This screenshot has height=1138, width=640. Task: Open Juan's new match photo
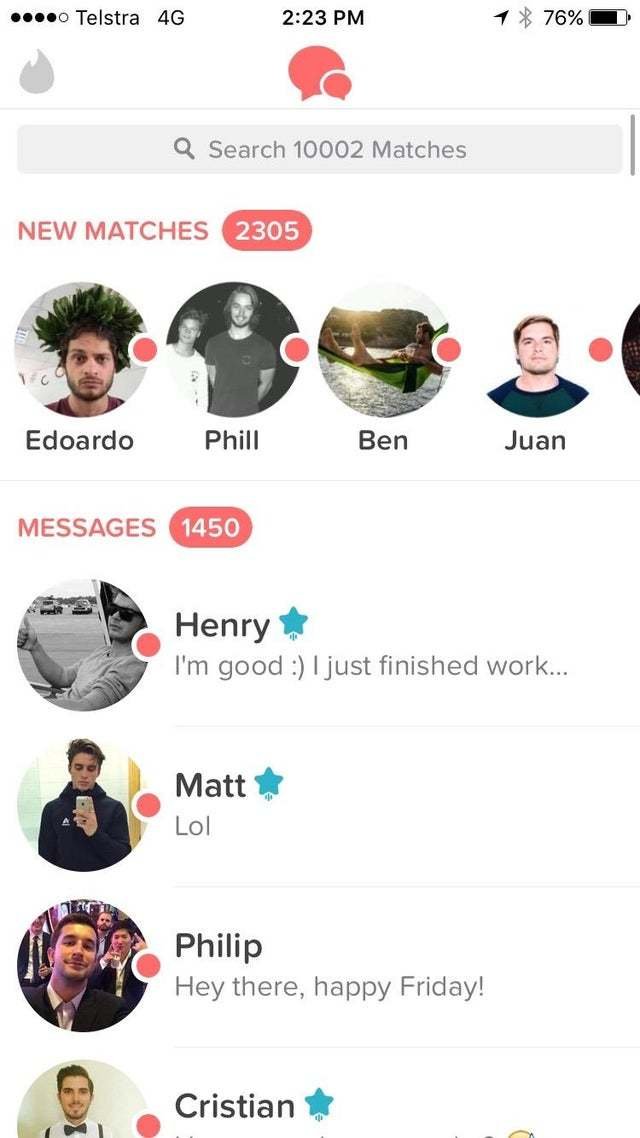point(536,349)
